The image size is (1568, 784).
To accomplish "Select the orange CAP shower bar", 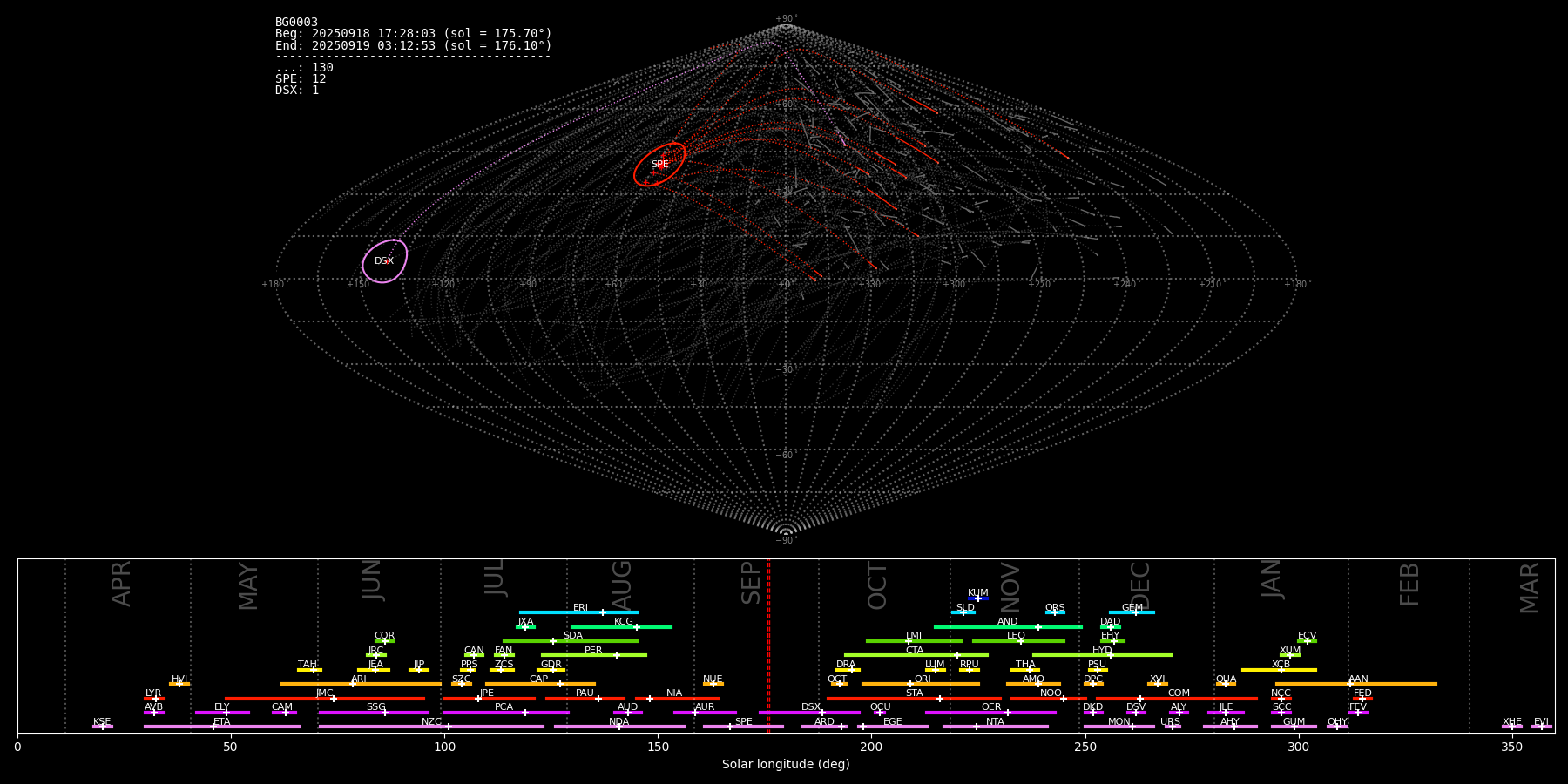I will [x=540, y=684].
